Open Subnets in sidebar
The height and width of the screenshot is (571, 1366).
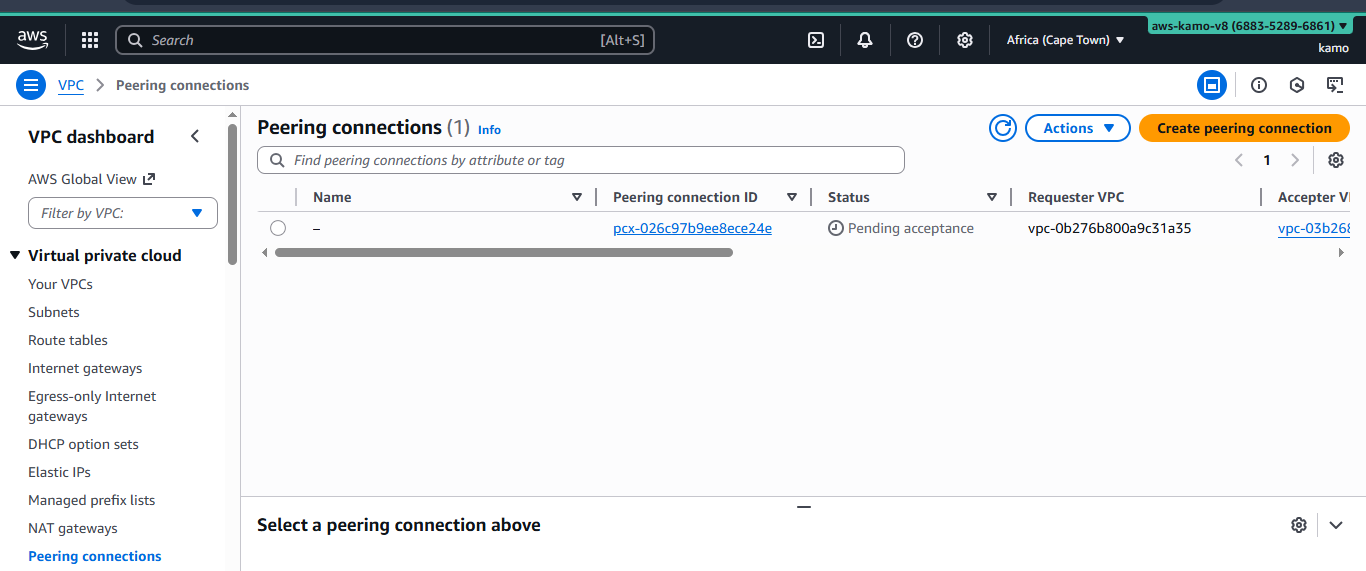click(x=54, y=312)
